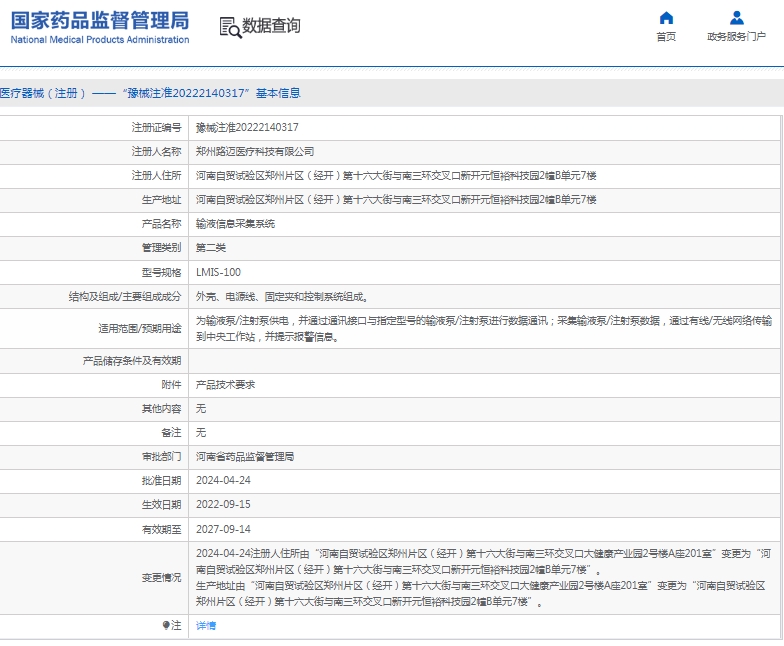Click the 备注 value 无
The width and height of the screenshot is (784, 646).
[200, 432]
